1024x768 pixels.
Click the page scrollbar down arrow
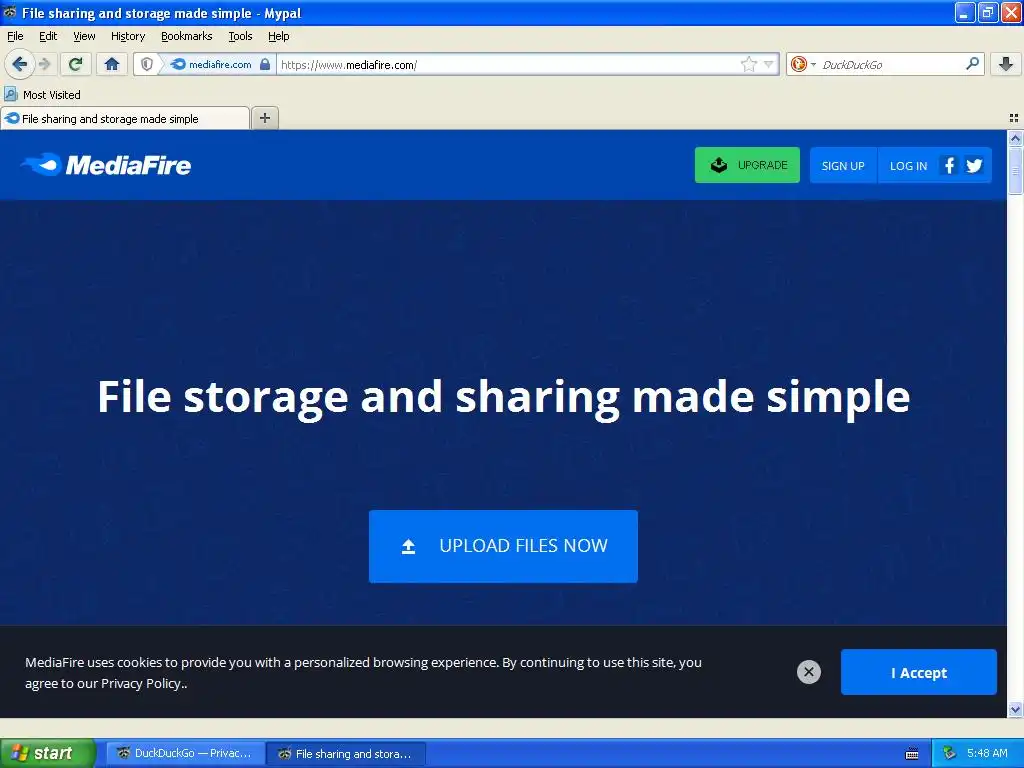pyautogui.click(x=1015, y=710)
